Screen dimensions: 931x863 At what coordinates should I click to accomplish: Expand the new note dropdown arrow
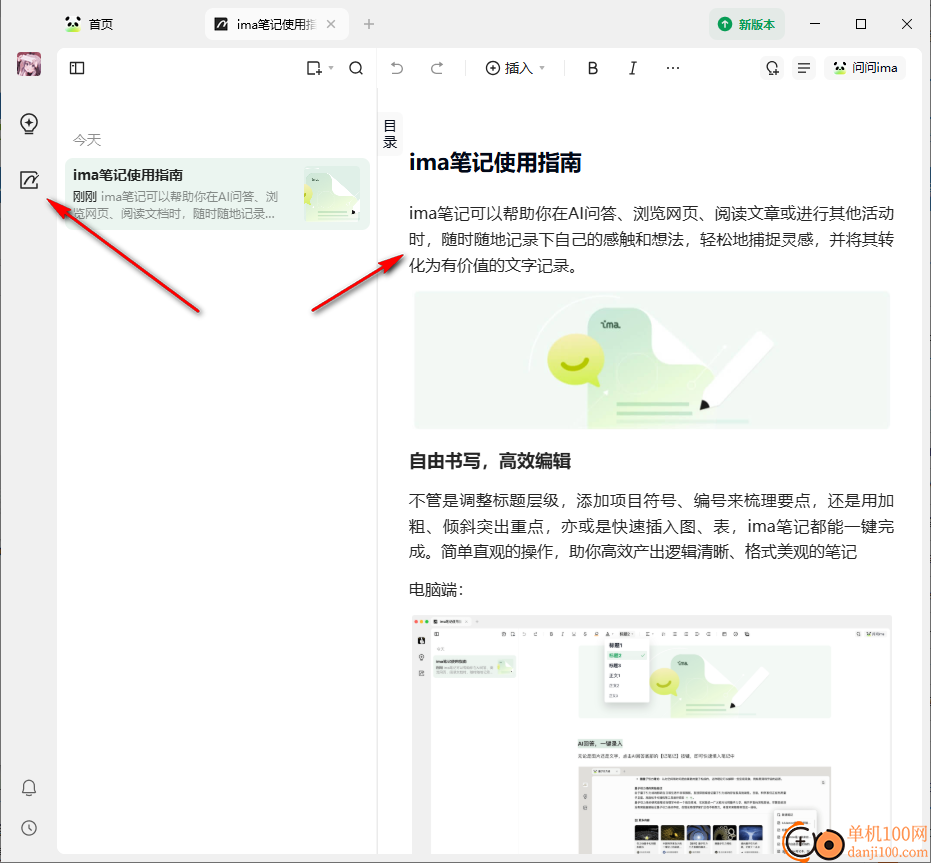point(331,68)
